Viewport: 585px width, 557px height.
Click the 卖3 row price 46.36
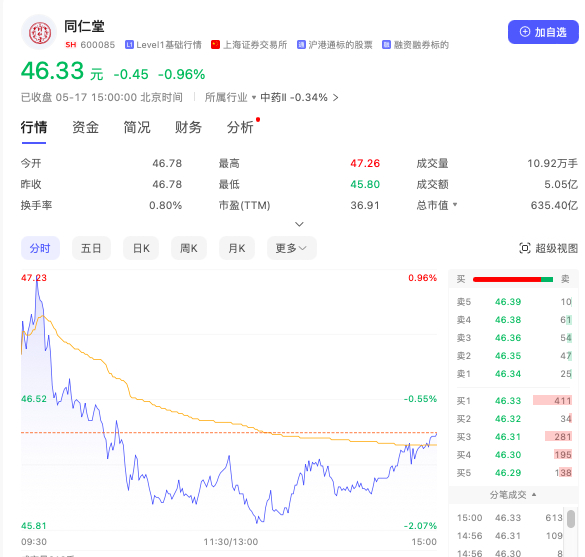click(508, 338)
